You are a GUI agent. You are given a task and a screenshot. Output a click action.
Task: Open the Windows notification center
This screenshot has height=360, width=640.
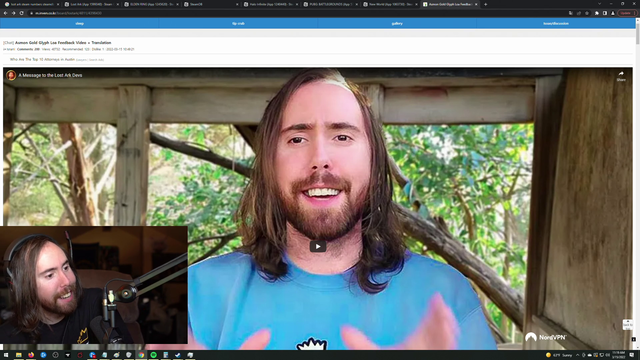[632, 355]
